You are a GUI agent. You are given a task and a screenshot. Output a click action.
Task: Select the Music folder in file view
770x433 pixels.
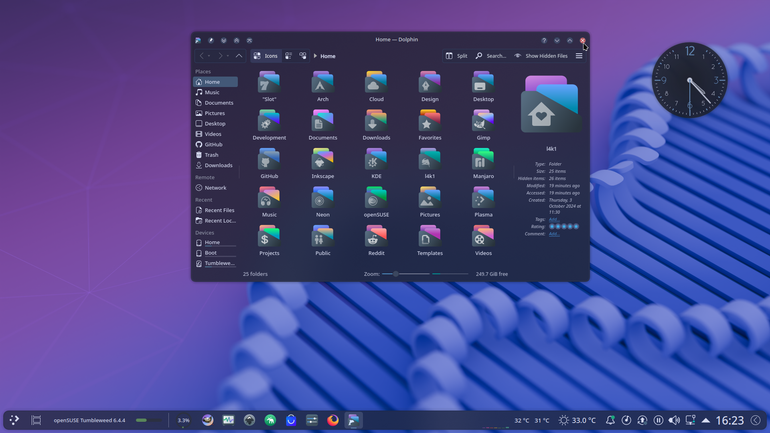pyautogui.click(x=269, y=202)
